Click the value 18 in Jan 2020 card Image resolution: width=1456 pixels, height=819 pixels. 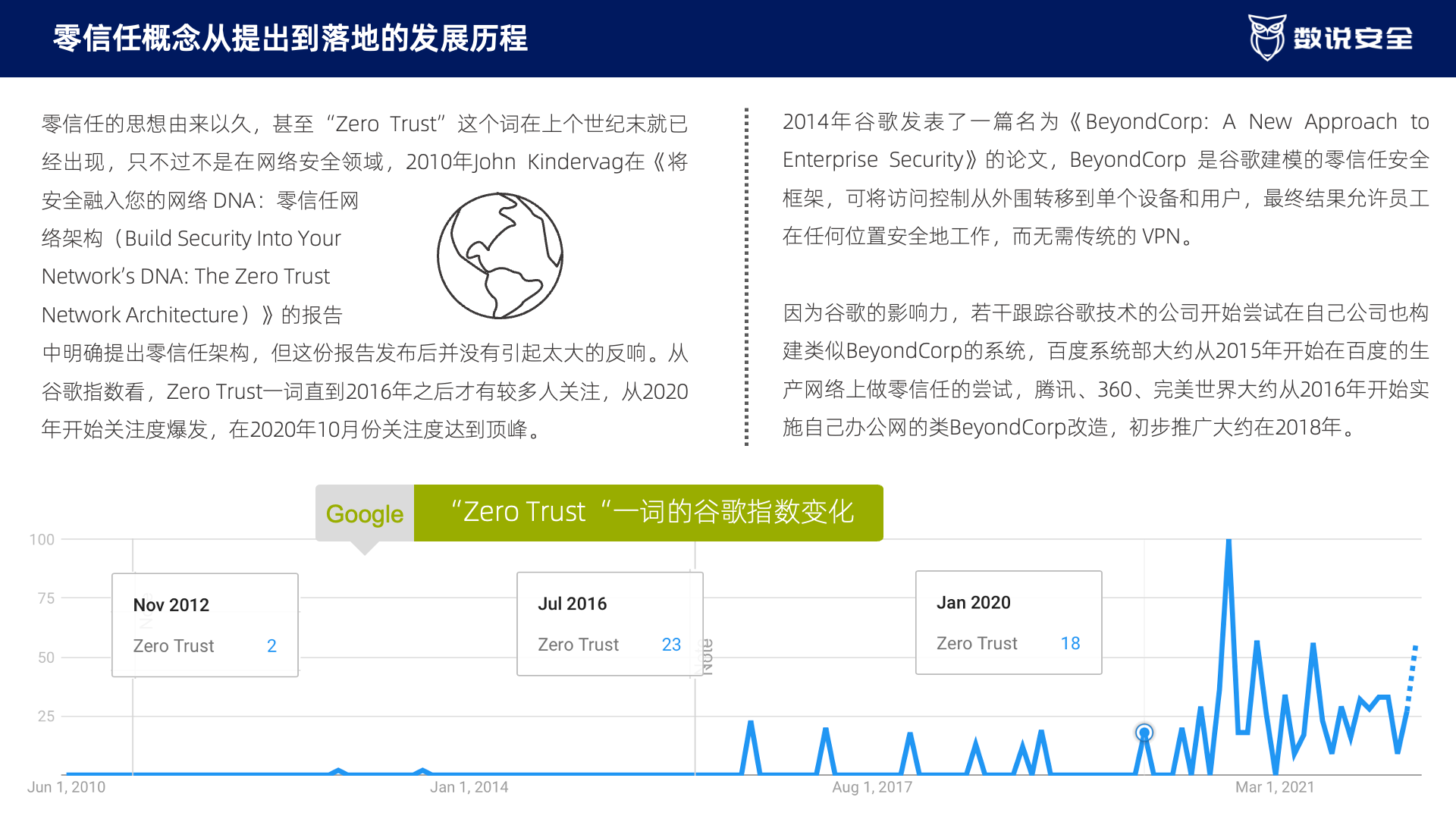point(1070,643)
